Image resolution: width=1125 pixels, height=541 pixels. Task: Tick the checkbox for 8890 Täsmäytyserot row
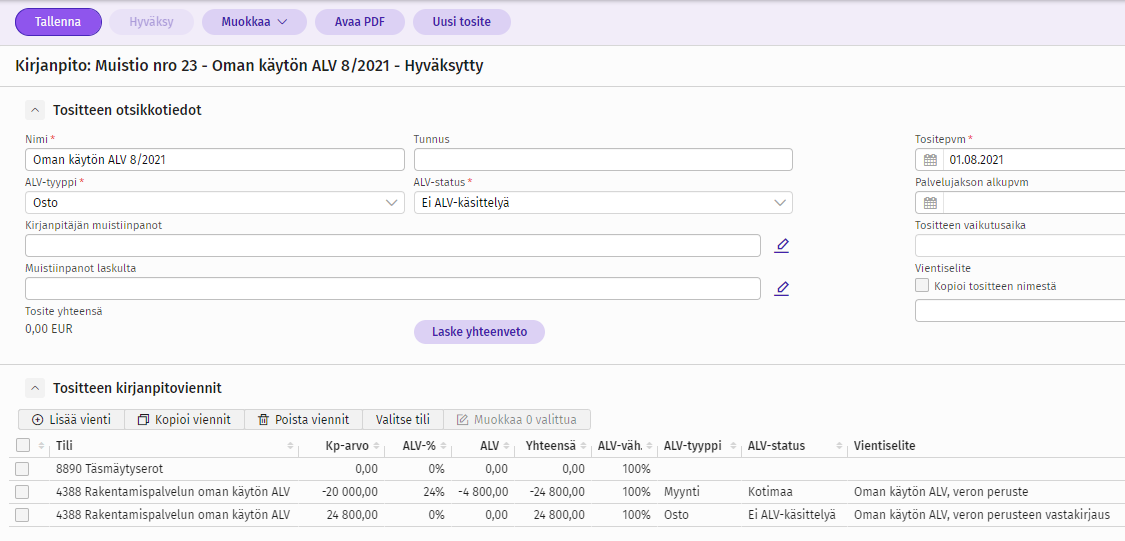pyautogui.click(x=23, y=468)
